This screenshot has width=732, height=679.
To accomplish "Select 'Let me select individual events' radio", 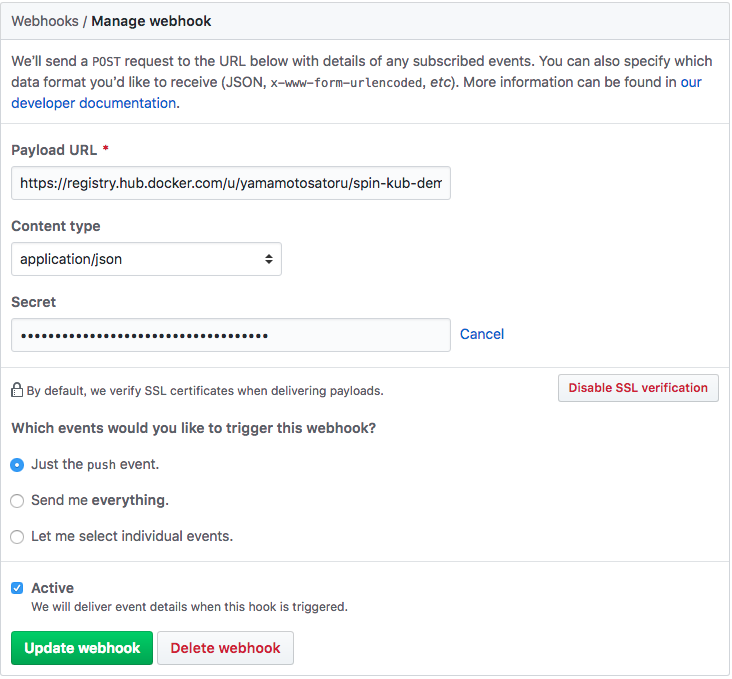I will pyautogui.click(x=17, y=537).
